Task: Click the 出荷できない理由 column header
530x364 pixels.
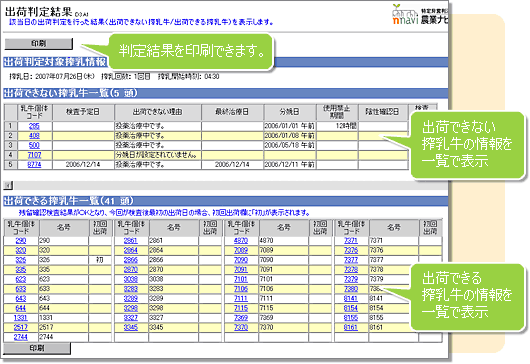Action: pyautogui.click(x=158, y=112)
